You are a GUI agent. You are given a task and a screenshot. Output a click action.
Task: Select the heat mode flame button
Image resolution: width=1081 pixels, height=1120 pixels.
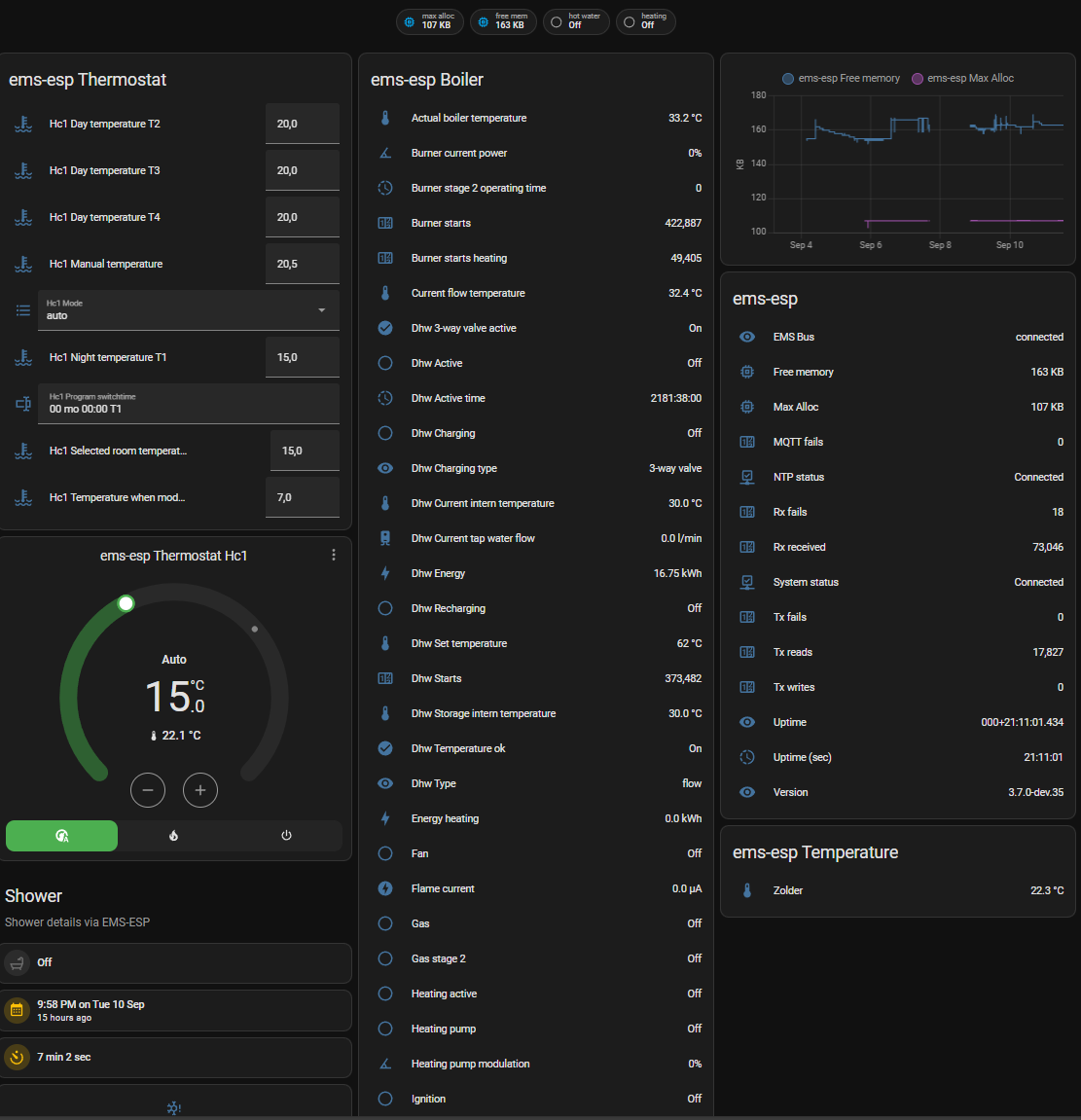pos(173,836)
